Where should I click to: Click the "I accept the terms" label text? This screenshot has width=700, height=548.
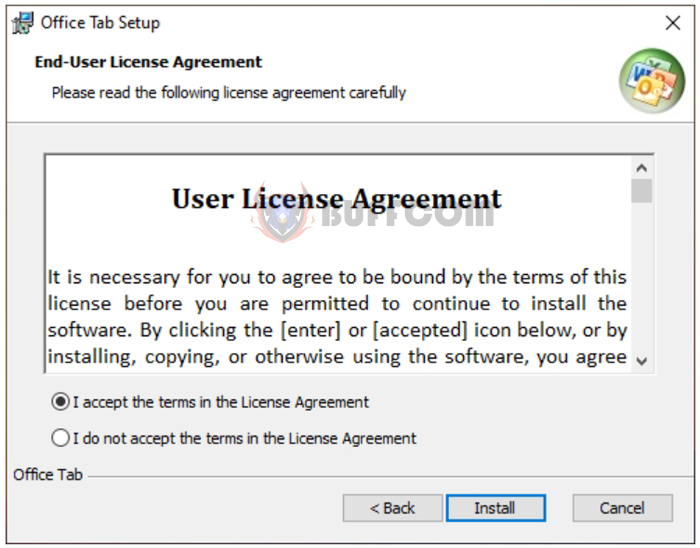click(x=221, y=402)
